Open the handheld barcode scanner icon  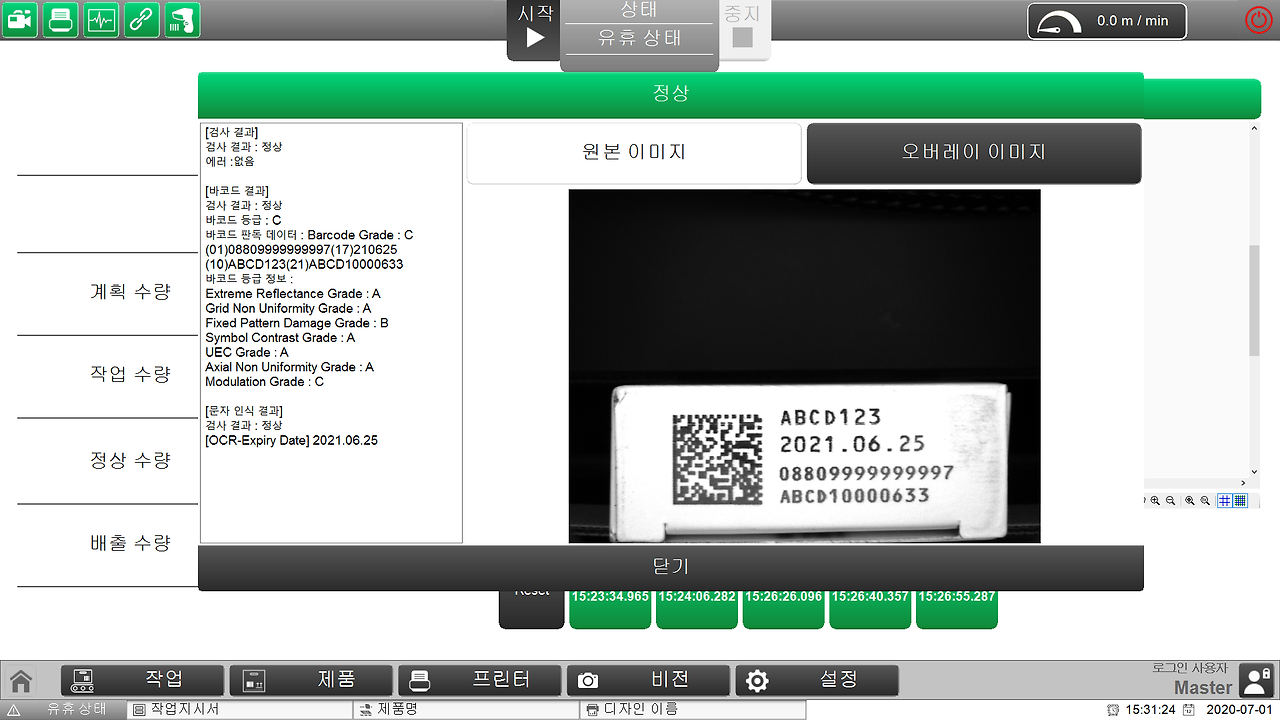click(x=183, y=20)
